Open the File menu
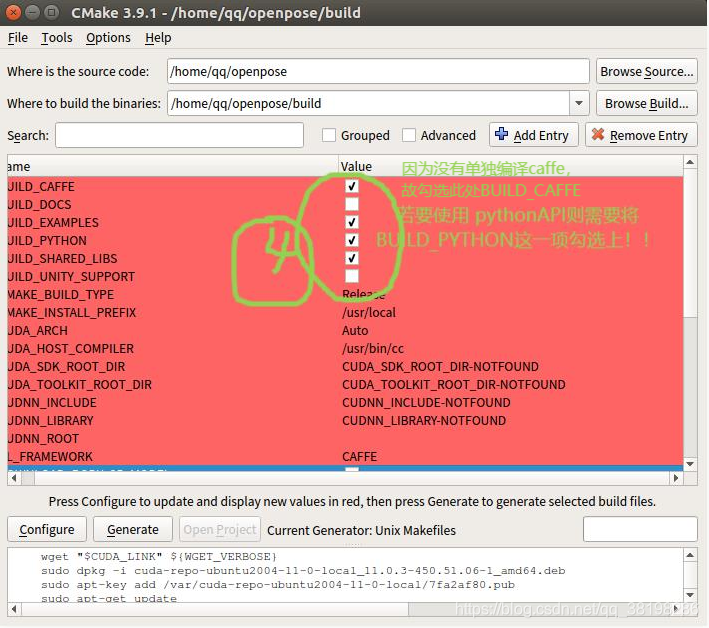 tap(18, 38)
